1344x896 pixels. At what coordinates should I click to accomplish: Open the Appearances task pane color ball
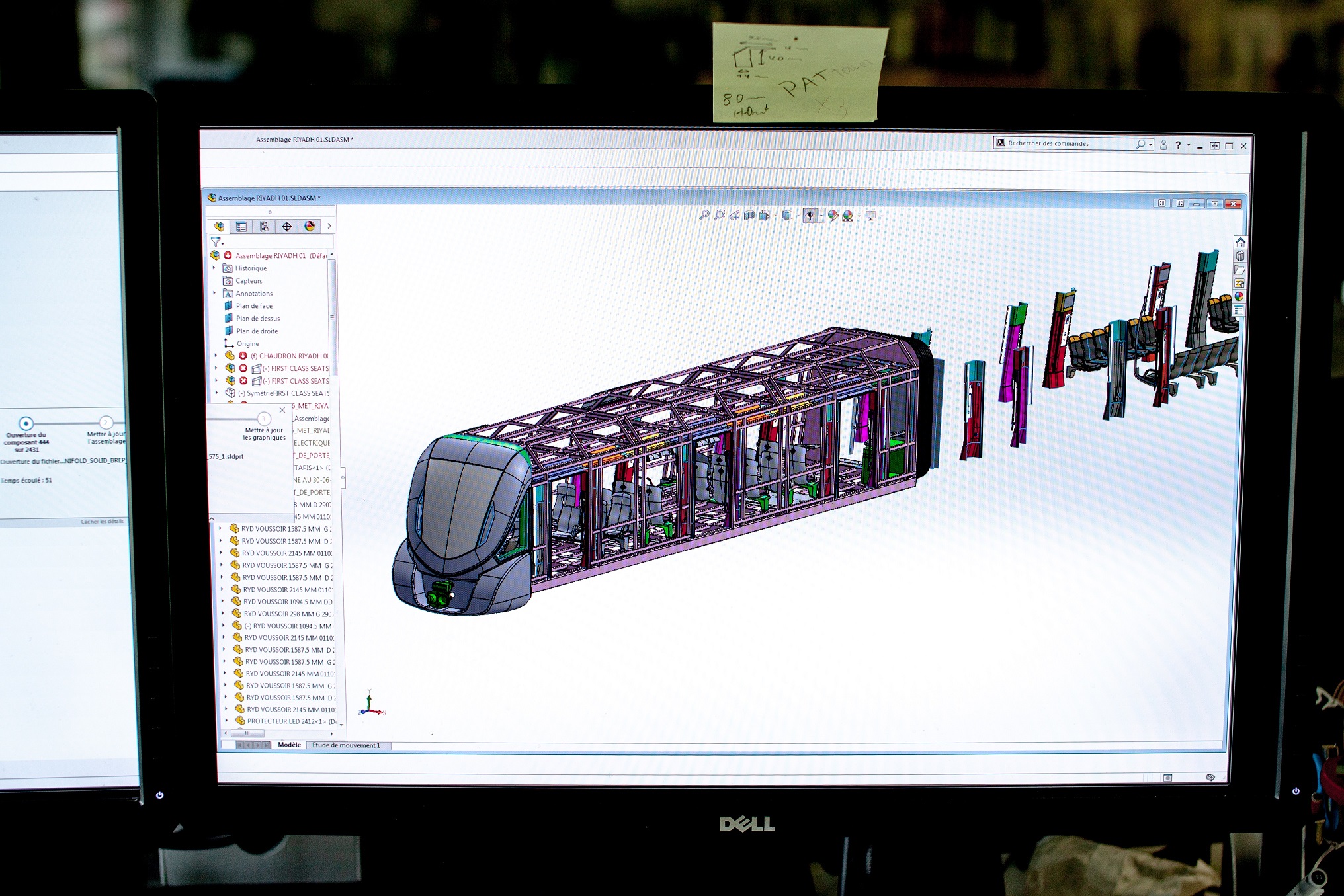coord(1239,296)
